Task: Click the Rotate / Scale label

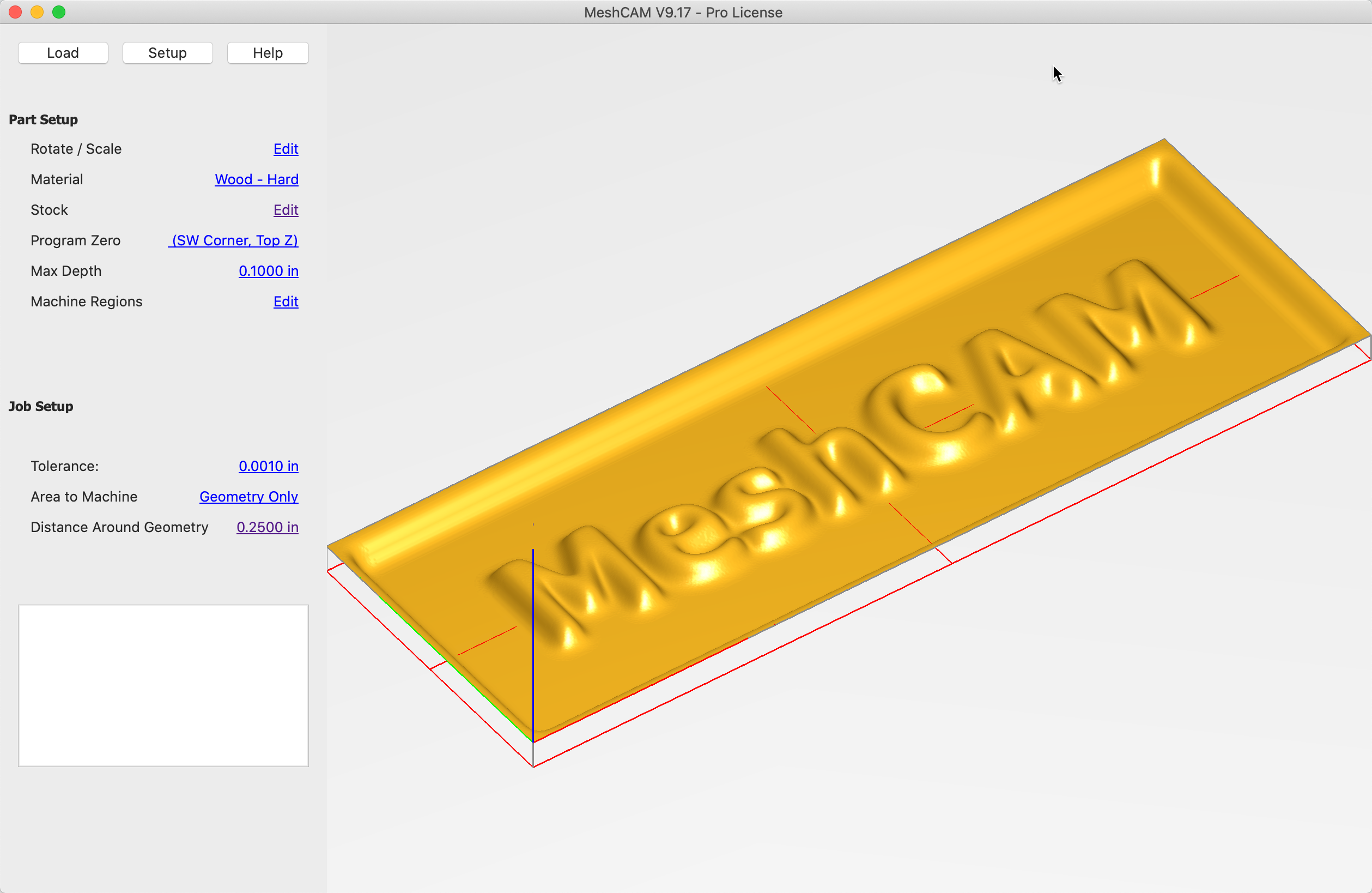Action: (76, 149)
